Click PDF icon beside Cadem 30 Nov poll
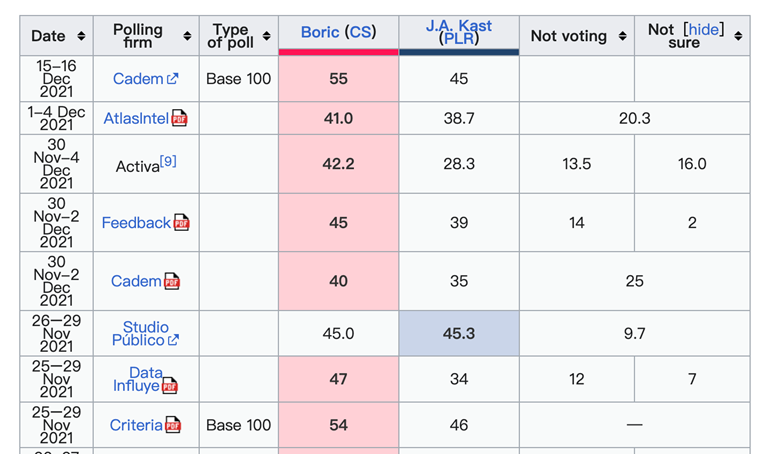The height and width of the screenshot is (454, 771). 172,282
